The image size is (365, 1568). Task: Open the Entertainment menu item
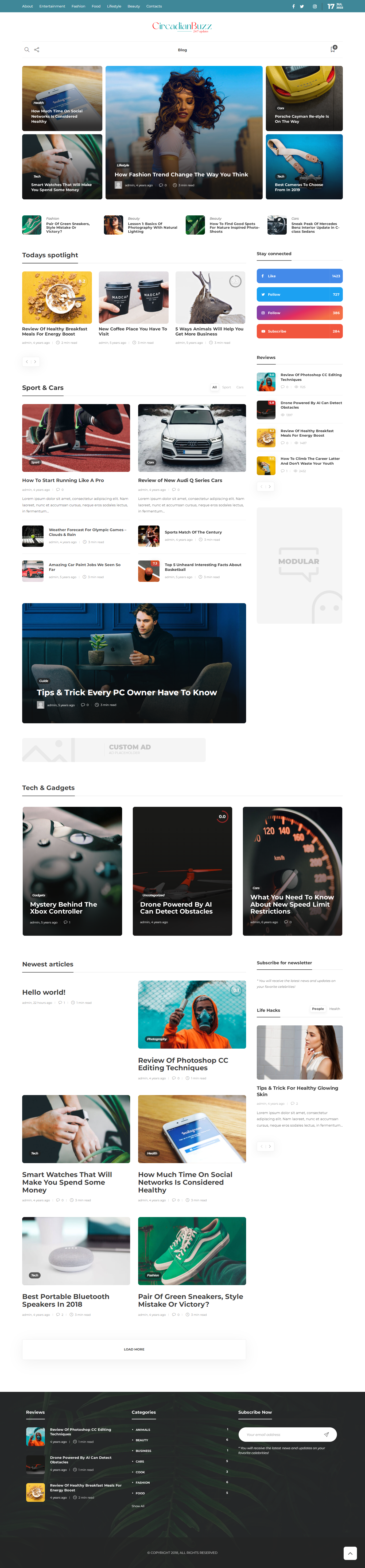coord(52,6)
